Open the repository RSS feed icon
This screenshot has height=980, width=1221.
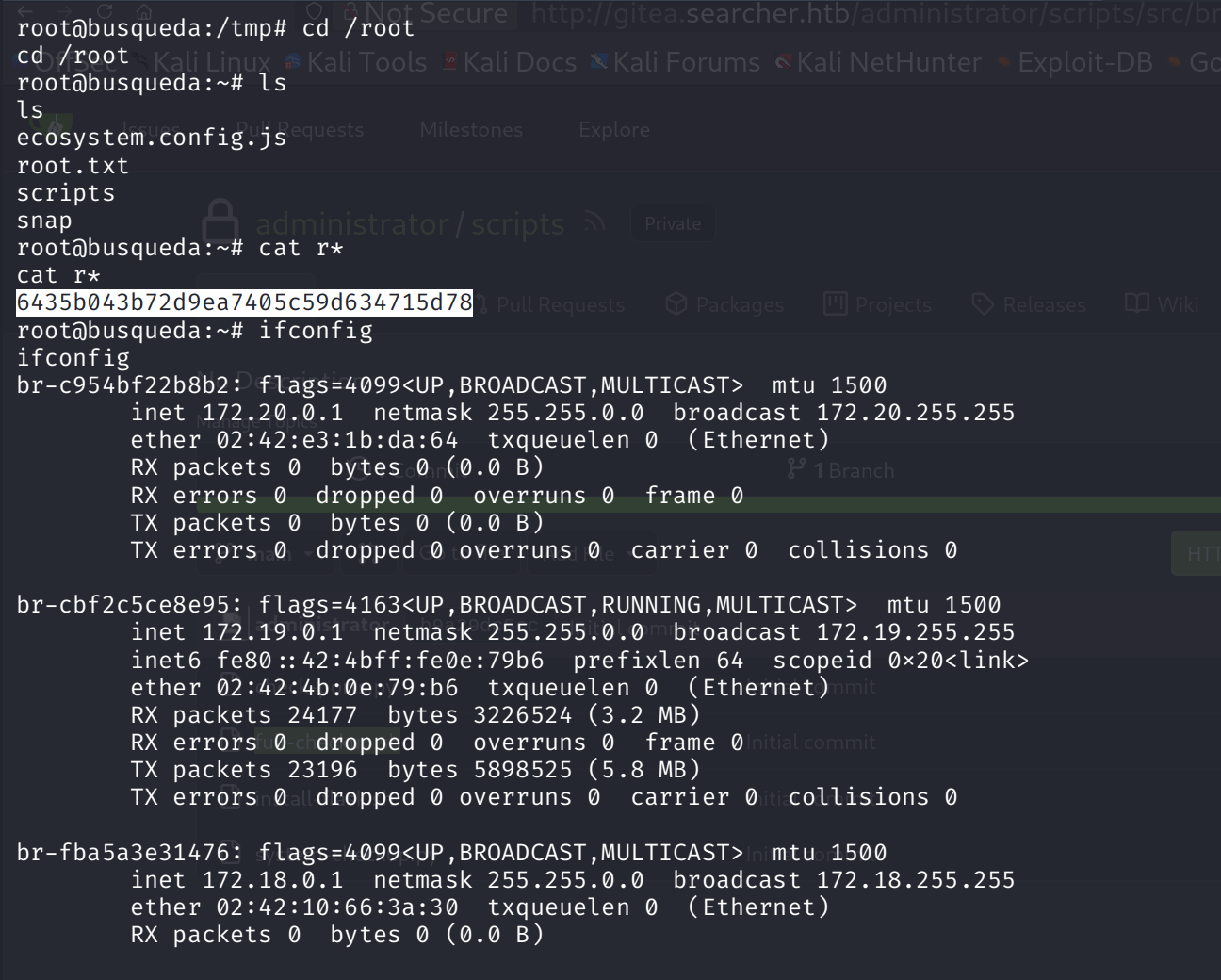[594, 222]
